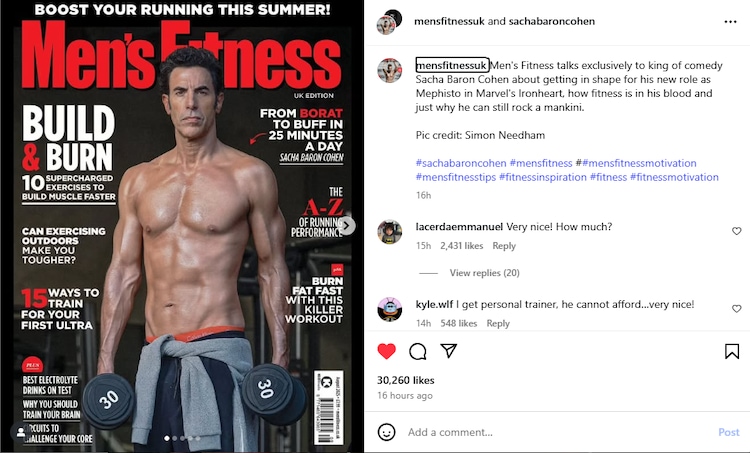Expand View replies (20)
The height and width of the screenshot is (453, 750).
coord(485,273)
